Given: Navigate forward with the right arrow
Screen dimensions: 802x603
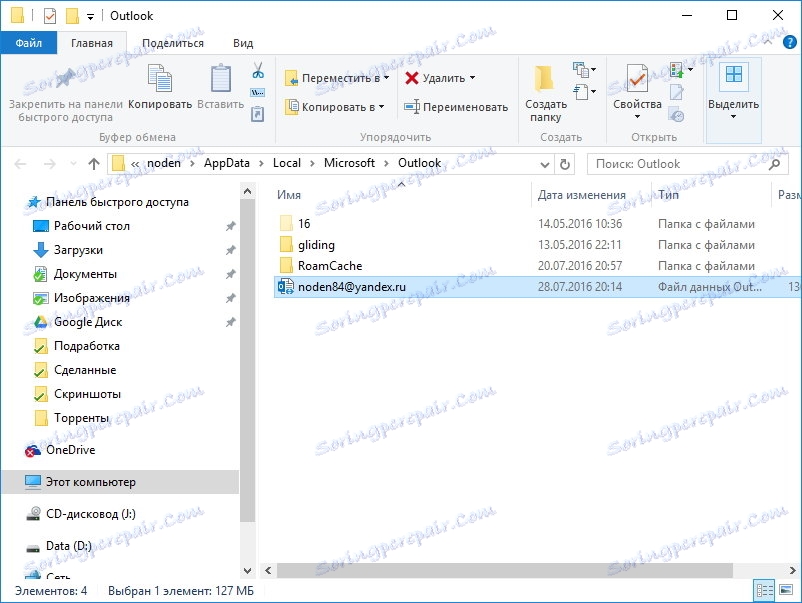Looking at the screenshot, I should coord(50,164).
